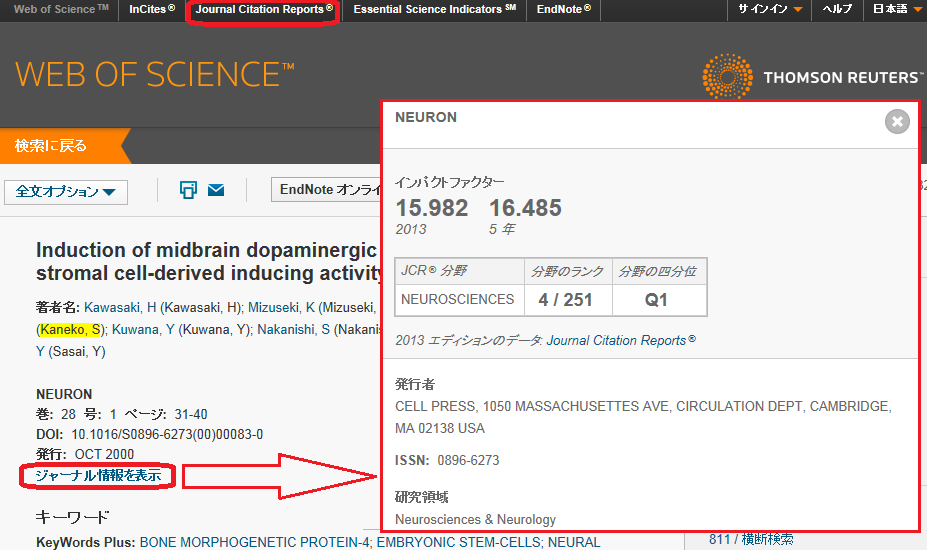Expand the サインイン sign-in dropdown

point(770,9)
